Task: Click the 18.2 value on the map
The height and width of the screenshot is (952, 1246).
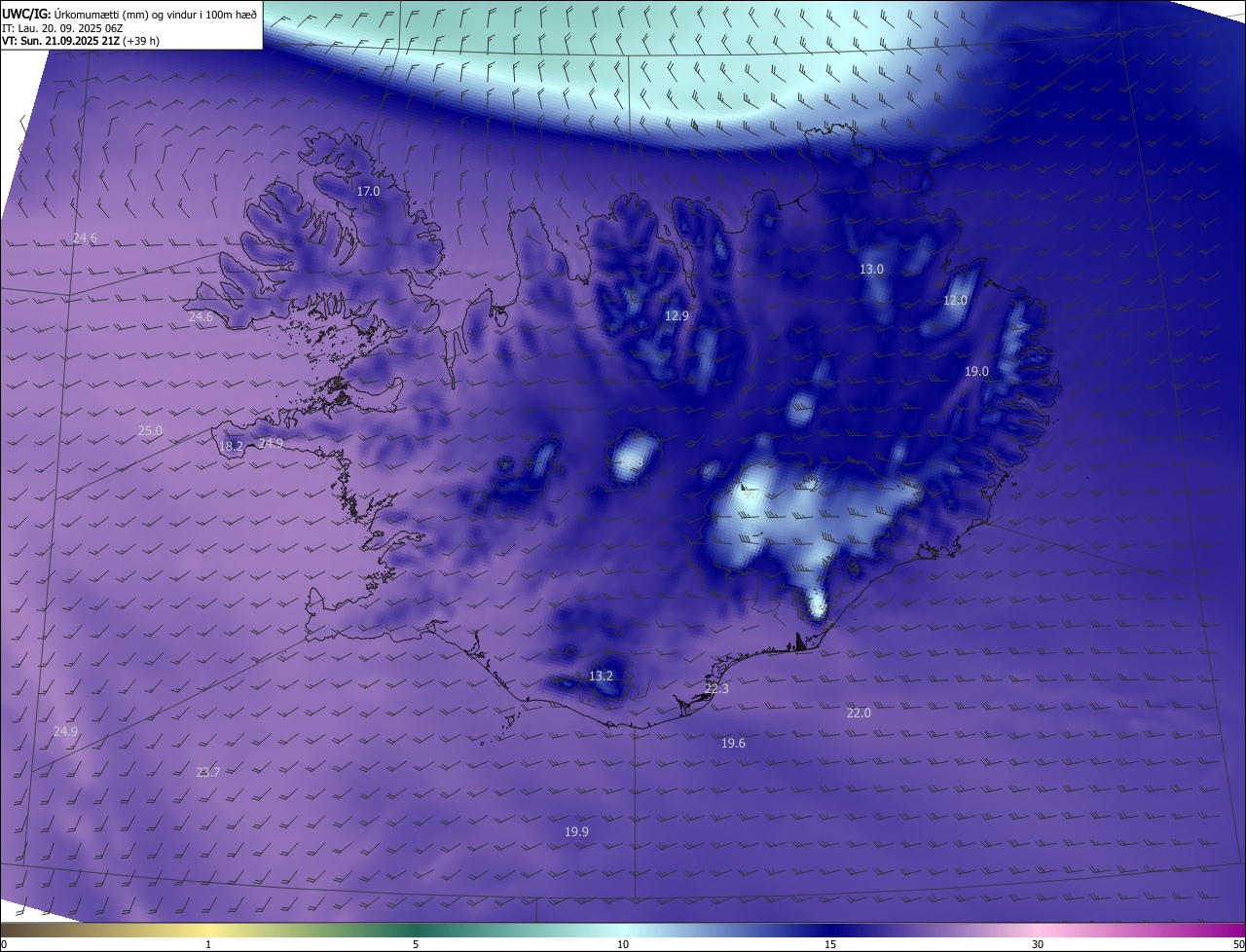Action: [231, 447]
